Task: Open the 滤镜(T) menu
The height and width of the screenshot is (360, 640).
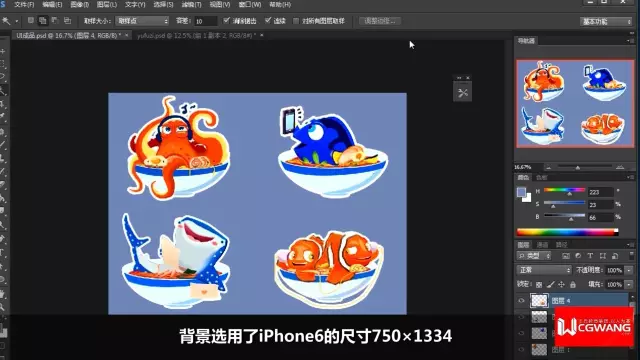Action: (191, 4)
